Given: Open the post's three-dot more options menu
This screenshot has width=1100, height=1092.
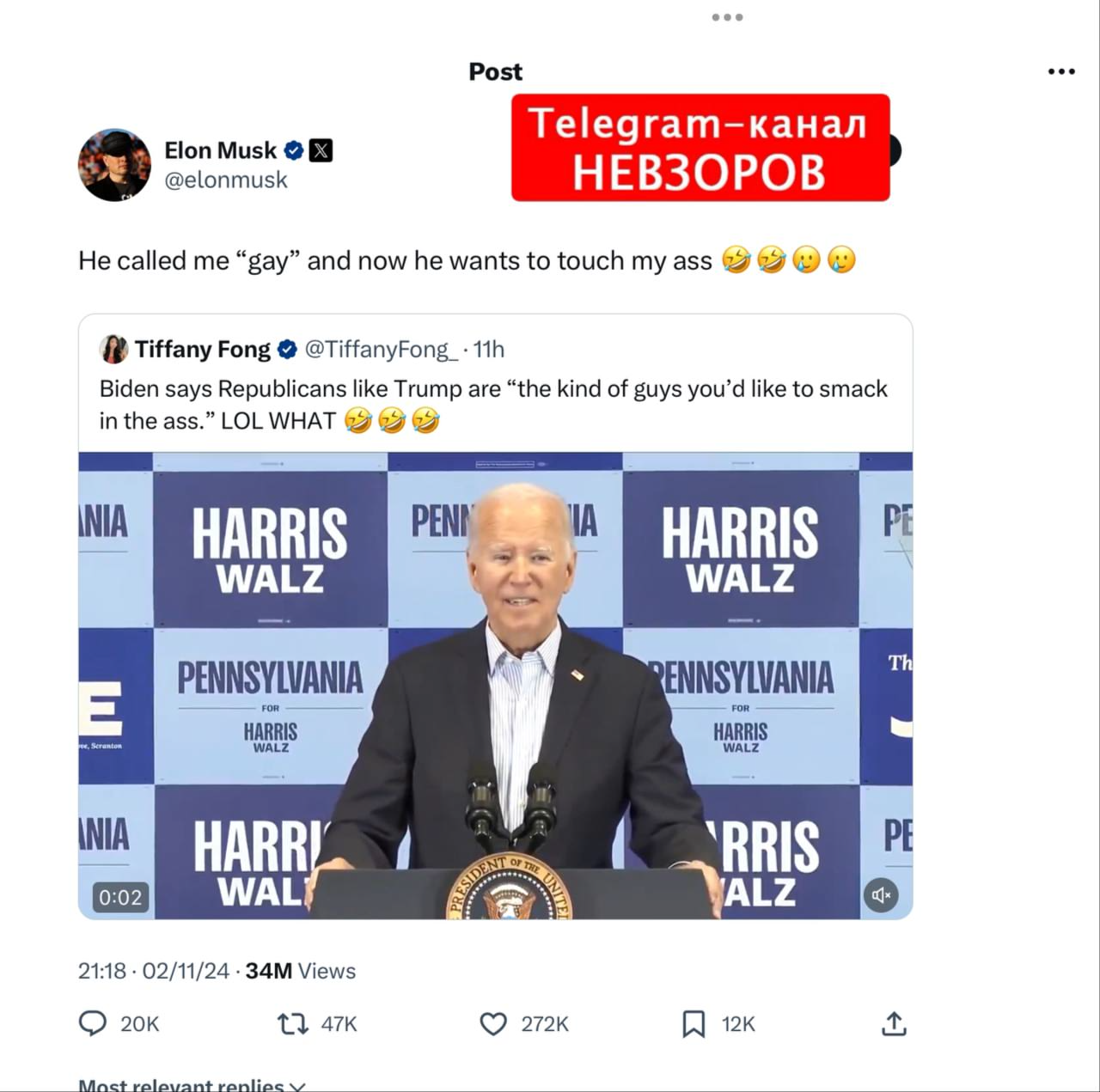Looking at the screenshot, I should tap(1061, 71).
